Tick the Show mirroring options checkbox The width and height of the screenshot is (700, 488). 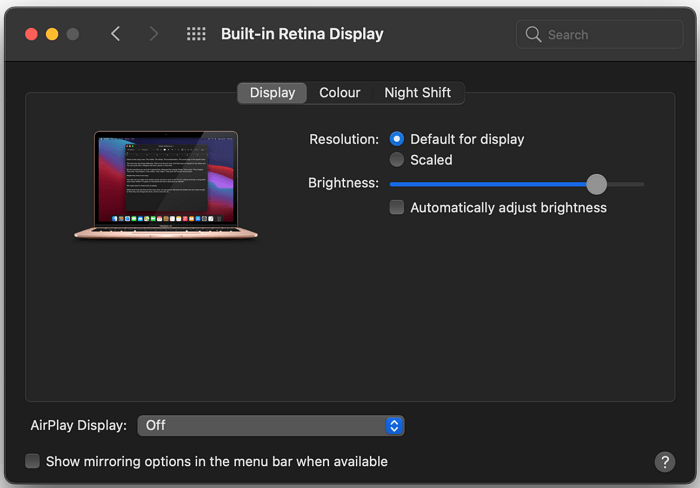pos(33,461)
